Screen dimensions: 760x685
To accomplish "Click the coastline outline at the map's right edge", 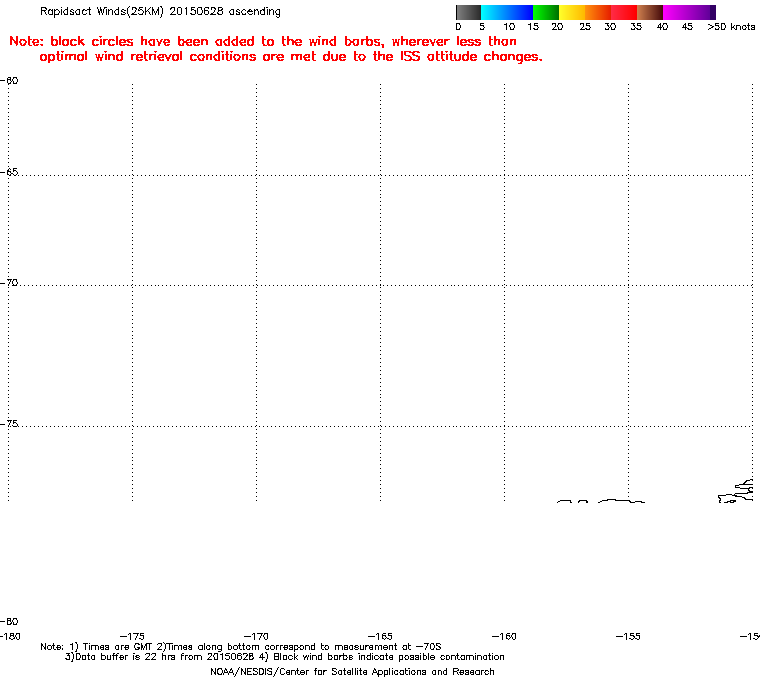I will (x=736, y=491).
